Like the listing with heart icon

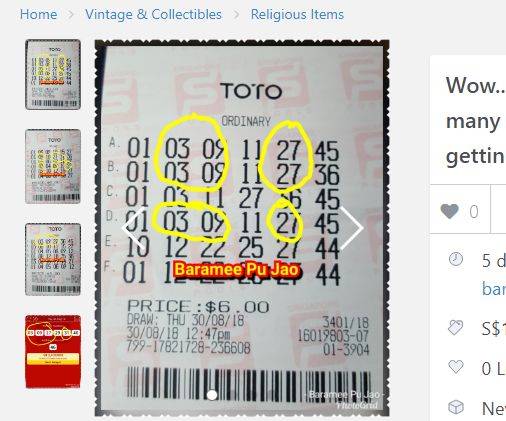[x=449, y=211]
